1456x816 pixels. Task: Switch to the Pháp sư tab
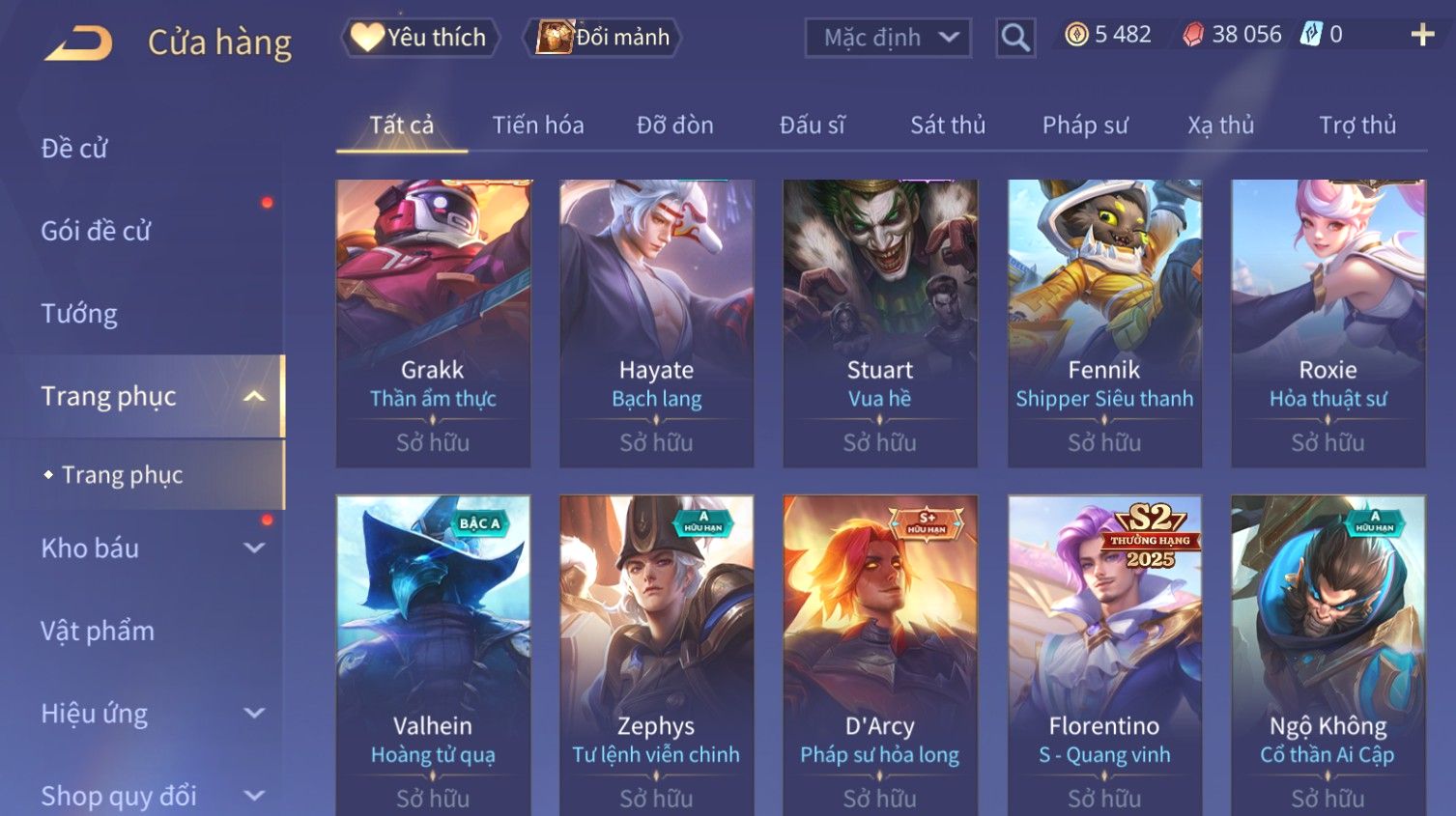coord(1085,126)
